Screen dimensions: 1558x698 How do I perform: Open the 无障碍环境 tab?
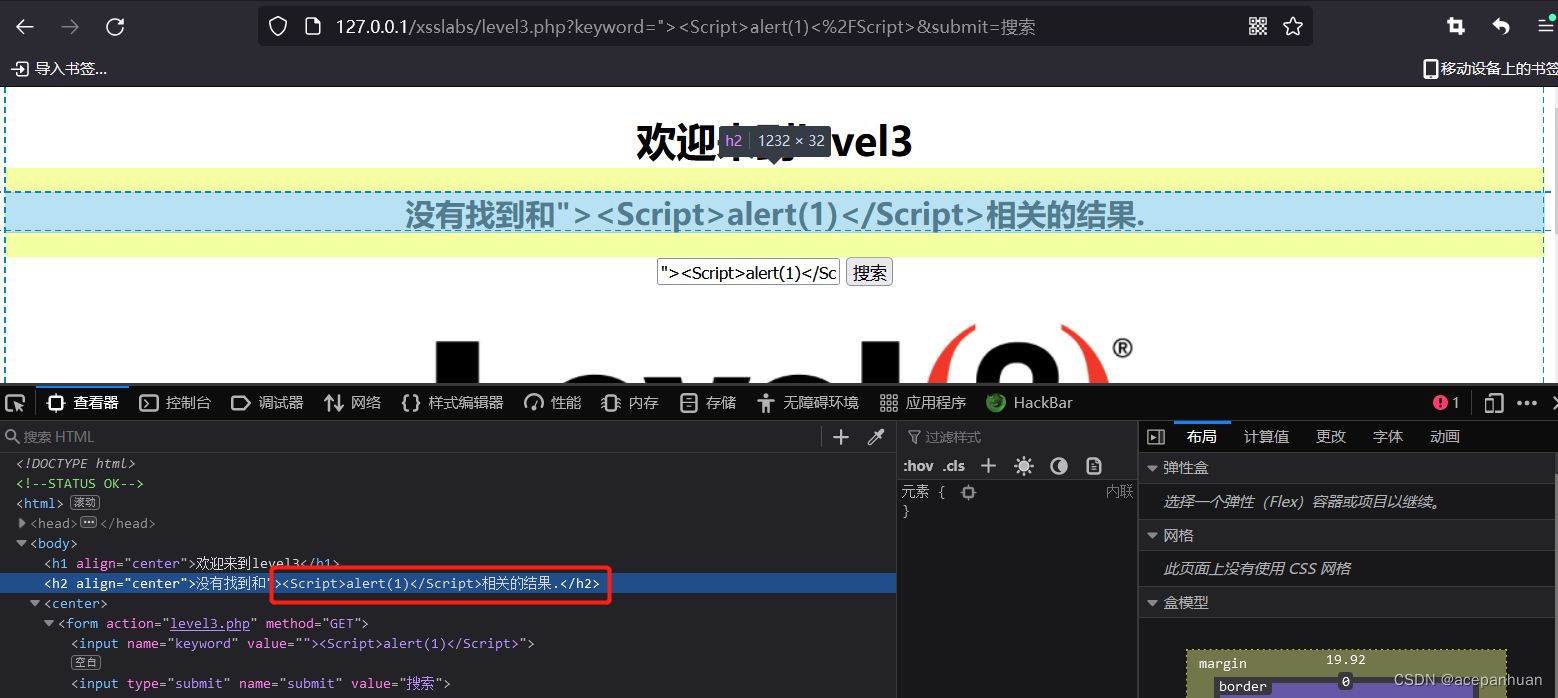point(808,403)
